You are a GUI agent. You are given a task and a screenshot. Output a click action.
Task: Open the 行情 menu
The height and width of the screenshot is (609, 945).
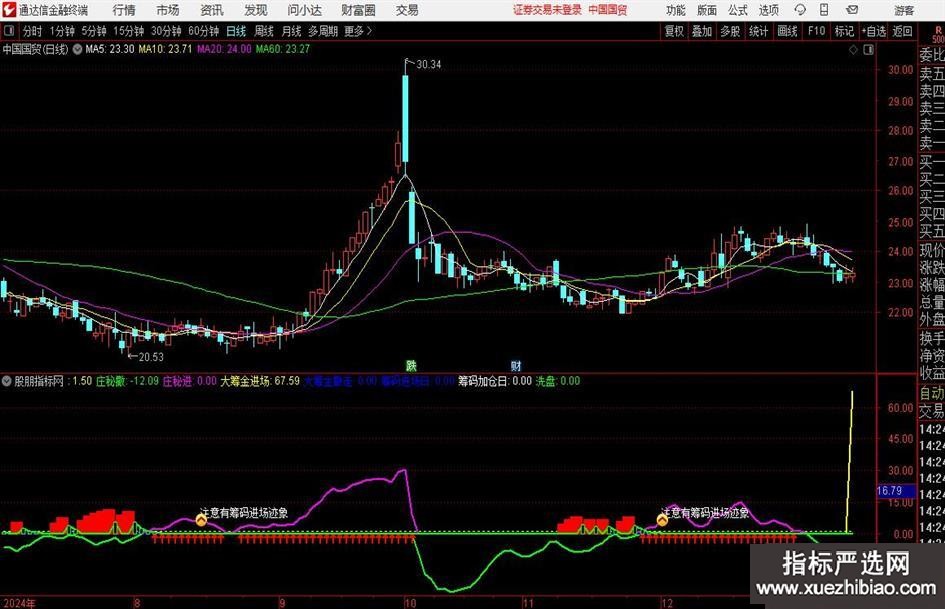click(124, 10)
